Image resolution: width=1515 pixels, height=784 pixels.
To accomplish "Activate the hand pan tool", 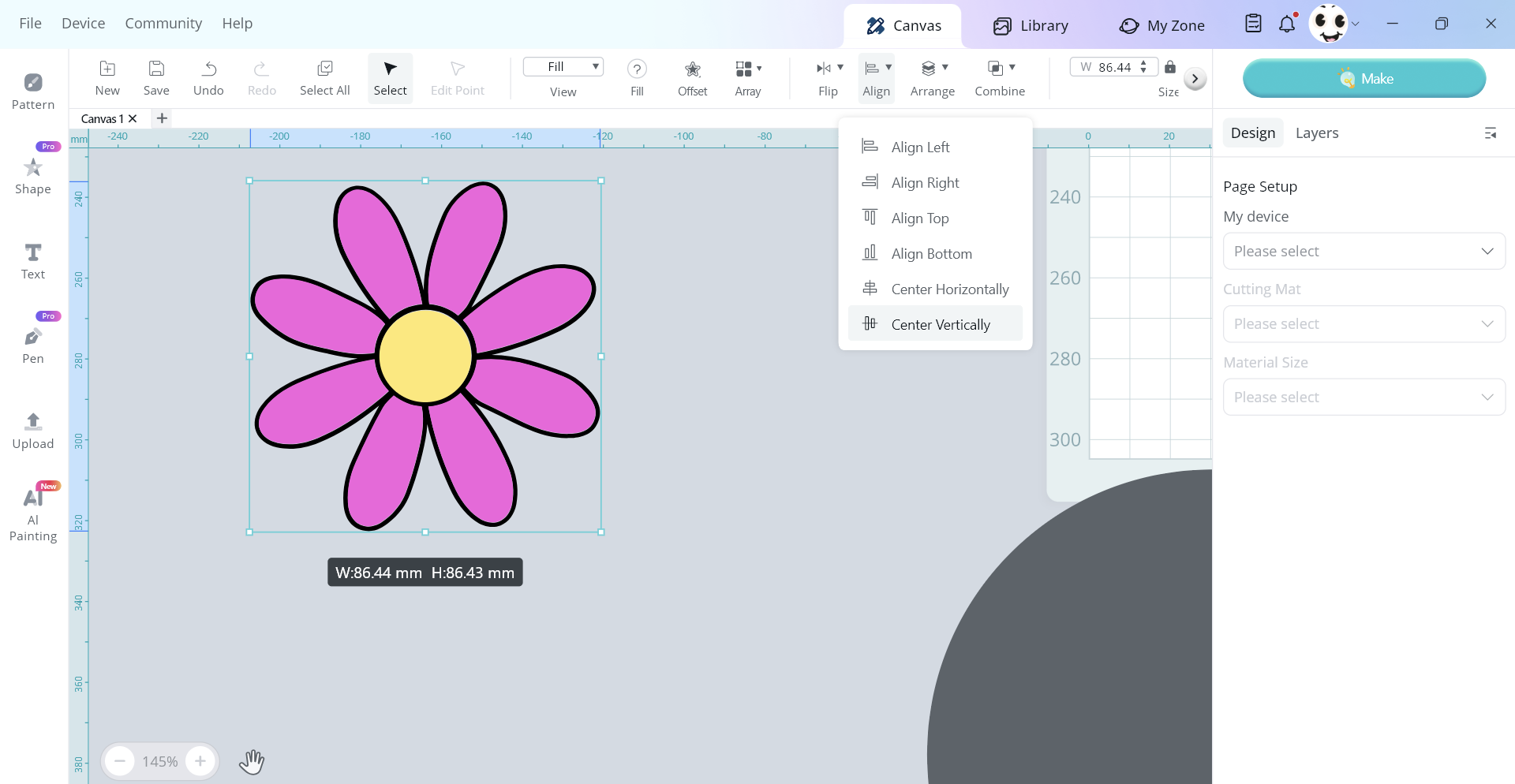I will [x=252, y=761].
